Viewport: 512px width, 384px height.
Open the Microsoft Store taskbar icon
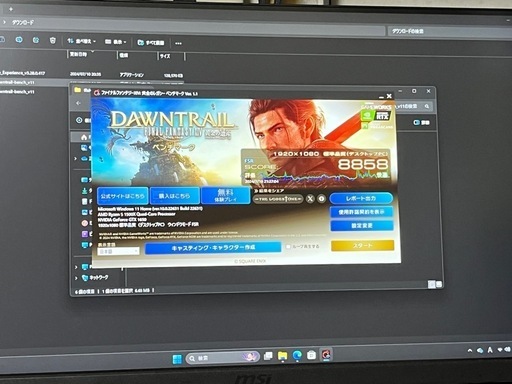[x=311, y=355]
